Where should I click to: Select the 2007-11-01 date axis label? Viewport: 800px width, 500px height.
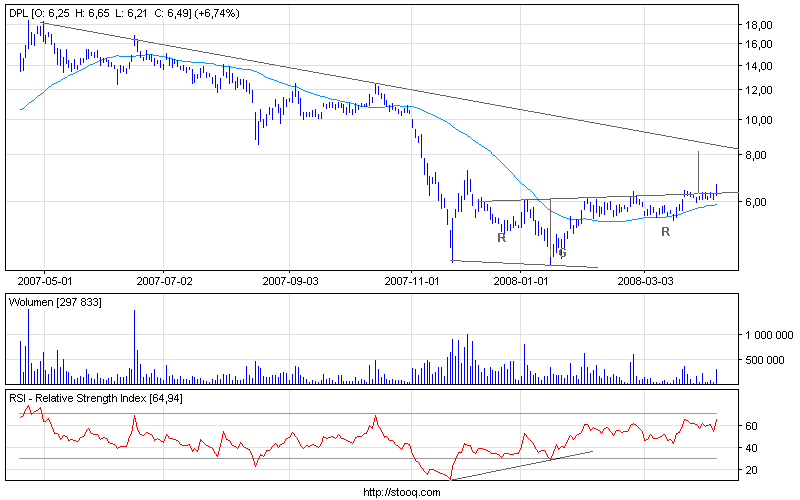click(x=412, y=281)
